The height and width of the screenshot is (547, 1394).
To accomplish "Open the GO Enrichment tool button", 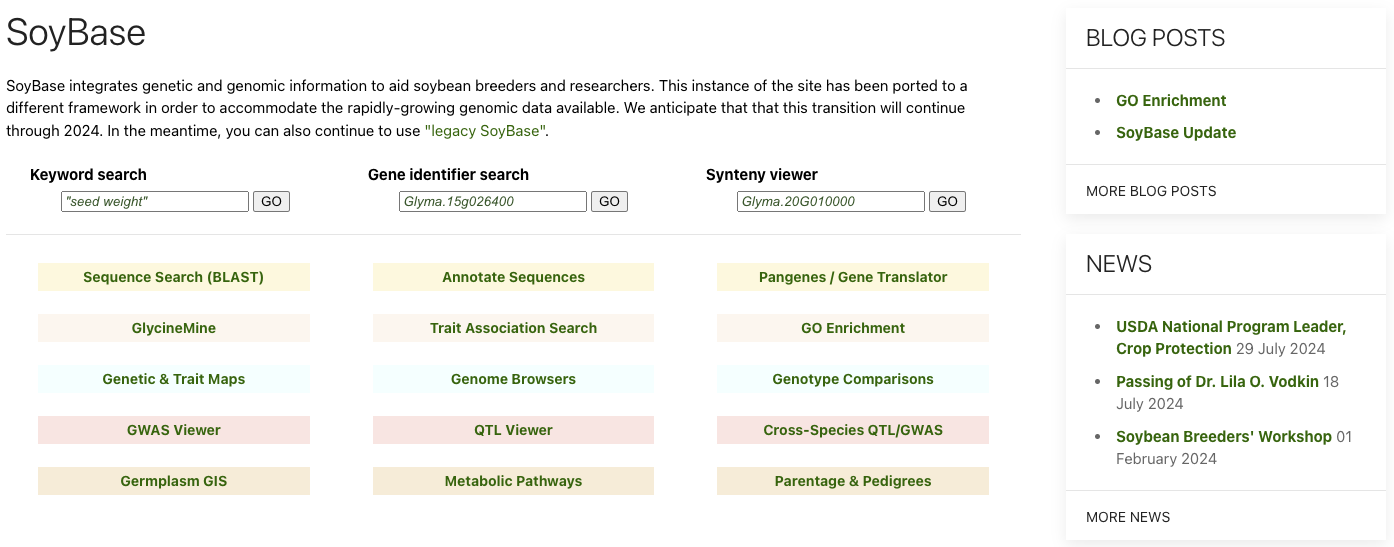I will point(853,328).
